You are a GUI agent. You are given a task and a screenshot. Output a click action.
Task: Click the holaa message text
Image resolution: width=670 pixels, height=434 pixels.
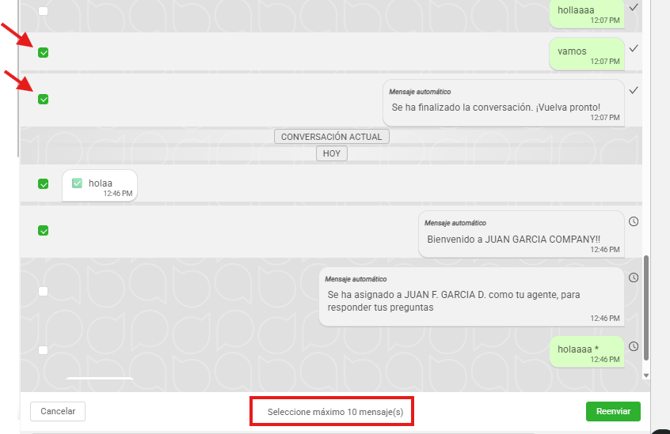[100, 183]
